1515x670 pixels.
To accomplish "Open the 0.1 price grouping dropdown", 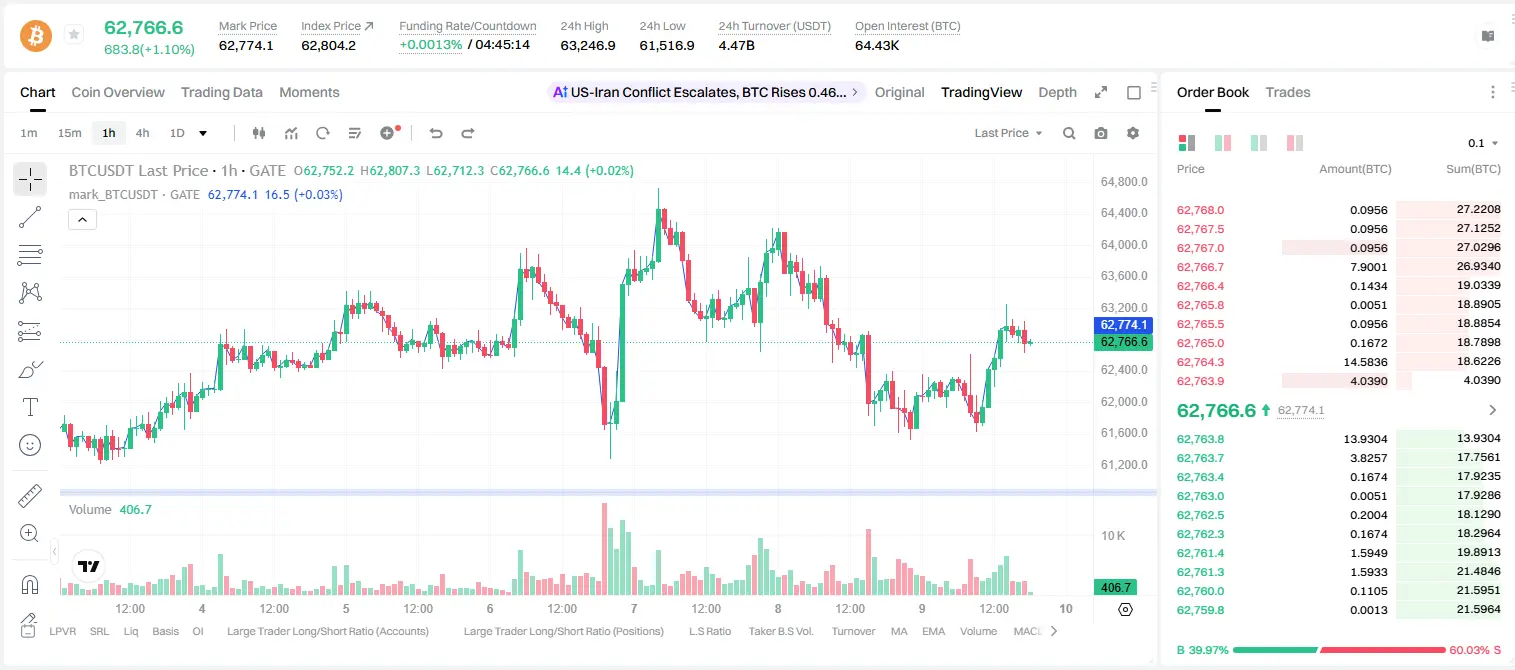I will click(1483, 143).
